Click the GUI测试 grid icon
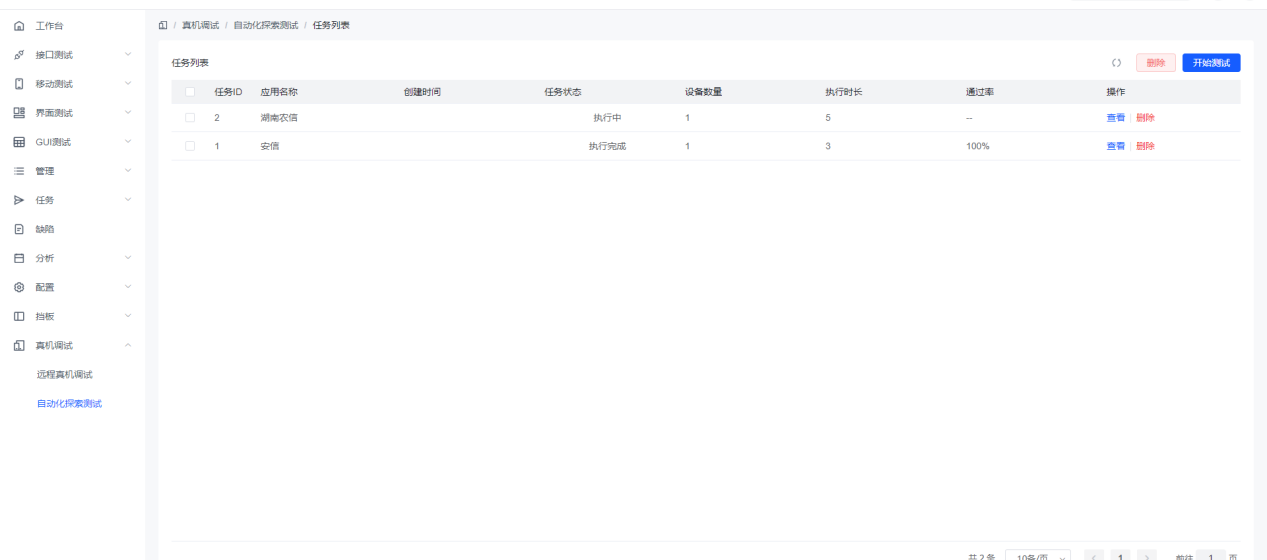Screen dimensions: 1267x560 point(18,141)
